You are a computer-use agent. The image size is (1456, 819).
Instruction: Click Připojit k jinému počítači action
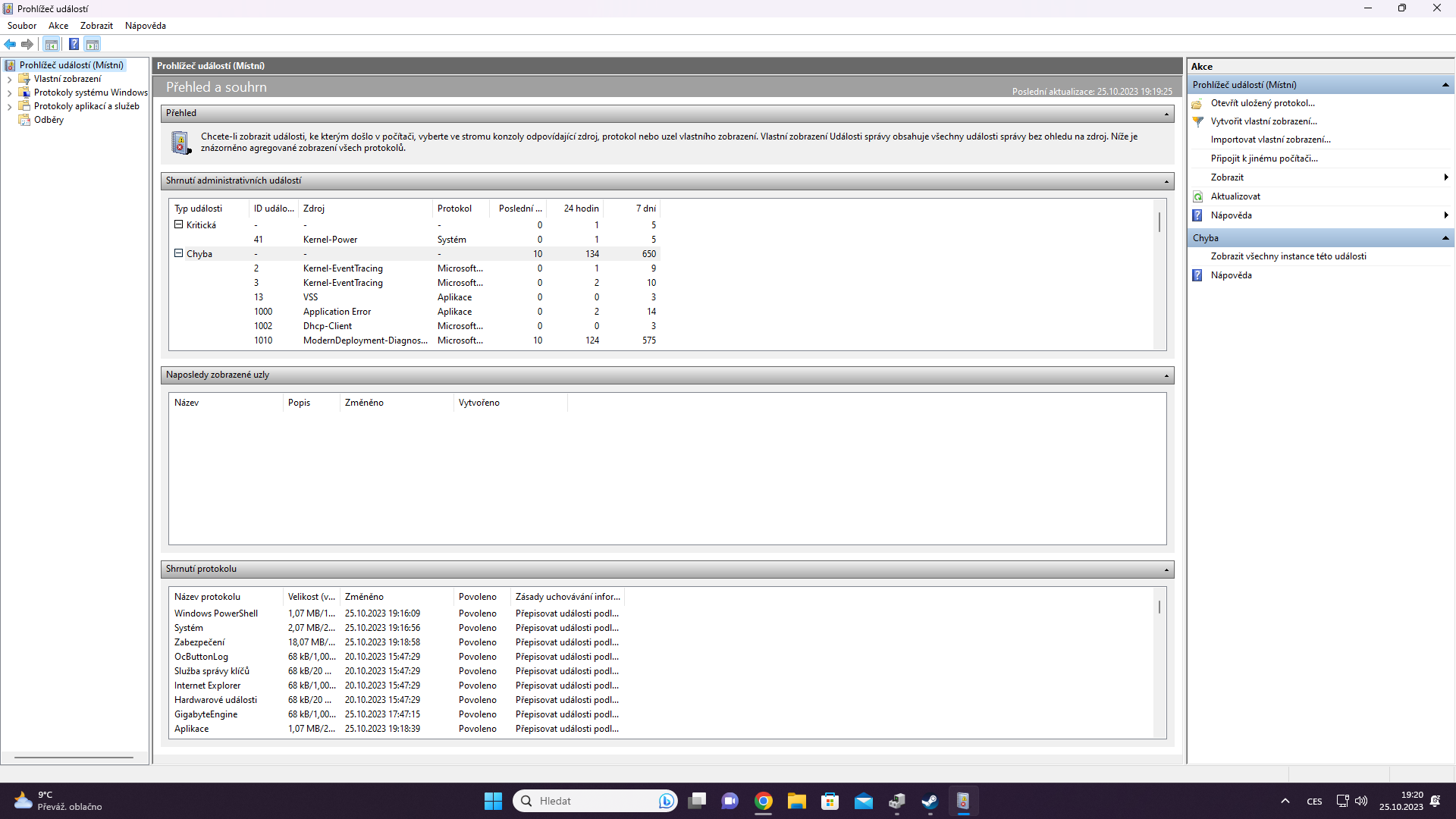click(x=1264, y=158)
